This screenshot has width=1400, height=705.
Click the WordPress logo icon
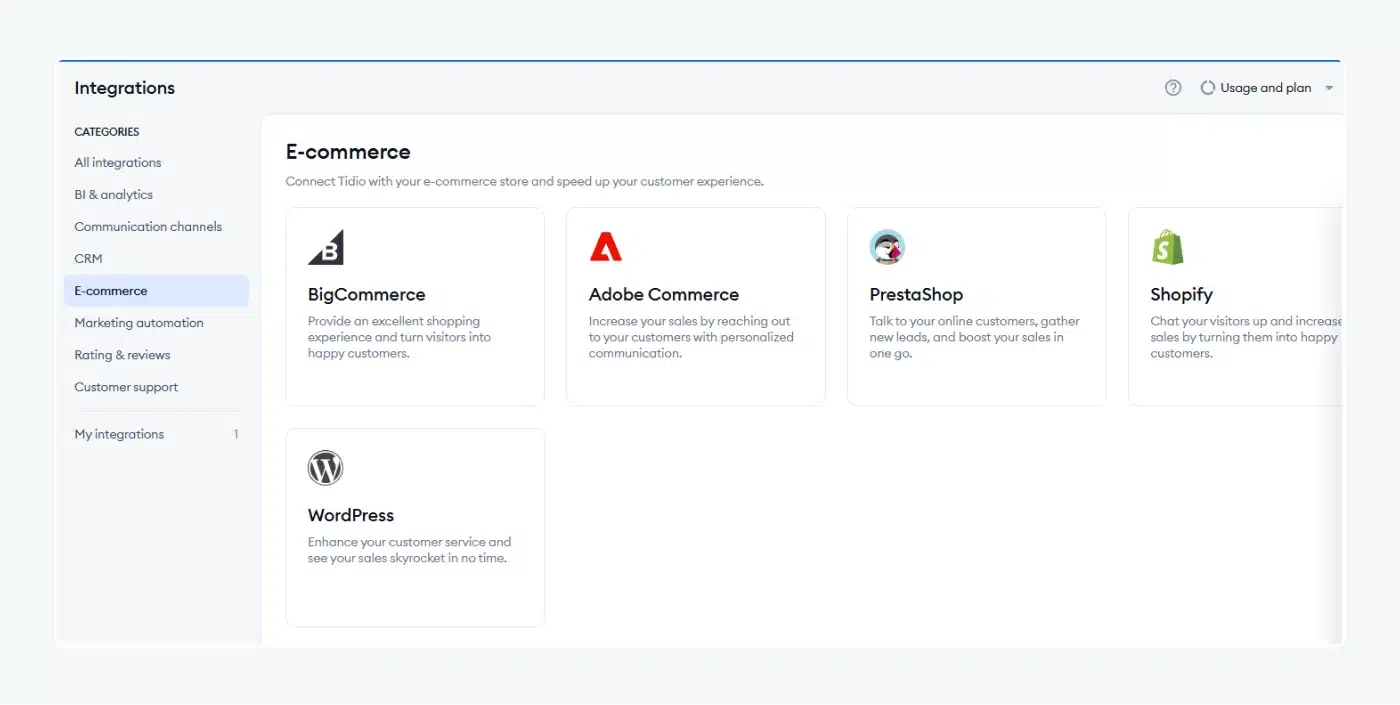click(326, 468)
